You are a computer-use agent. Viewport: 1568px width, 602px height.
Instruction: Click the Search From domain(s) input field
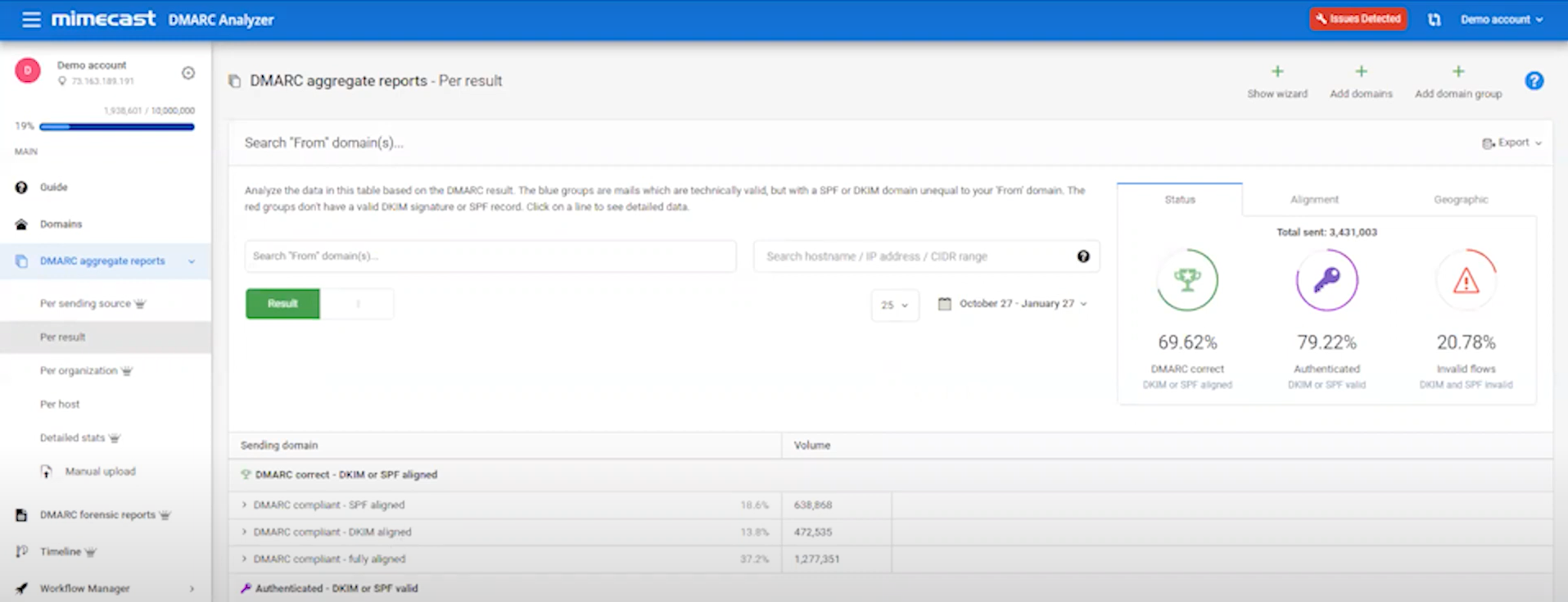490,256
